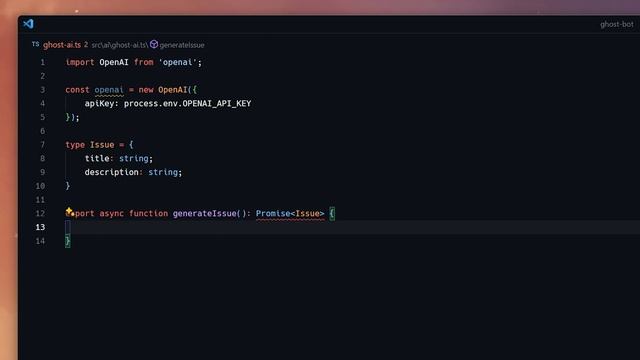Image resolution: width=640 pixels, height=360 pixels.
Task: Open src\ai\ghost-ai.ts breadcrumb path
Action: (119, 45)
